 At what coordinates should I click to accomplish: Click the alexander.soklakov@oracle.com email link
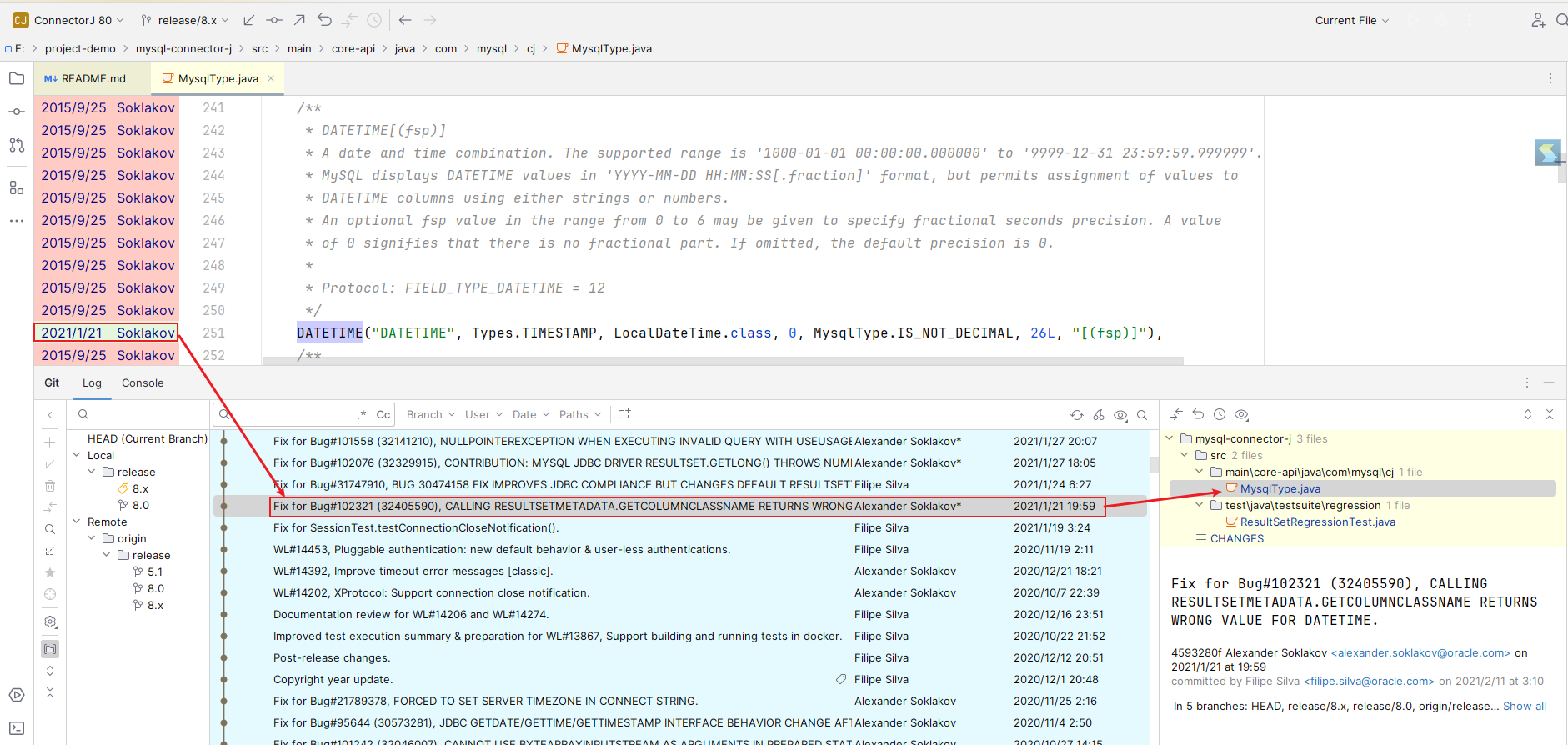coord(1421,652)
